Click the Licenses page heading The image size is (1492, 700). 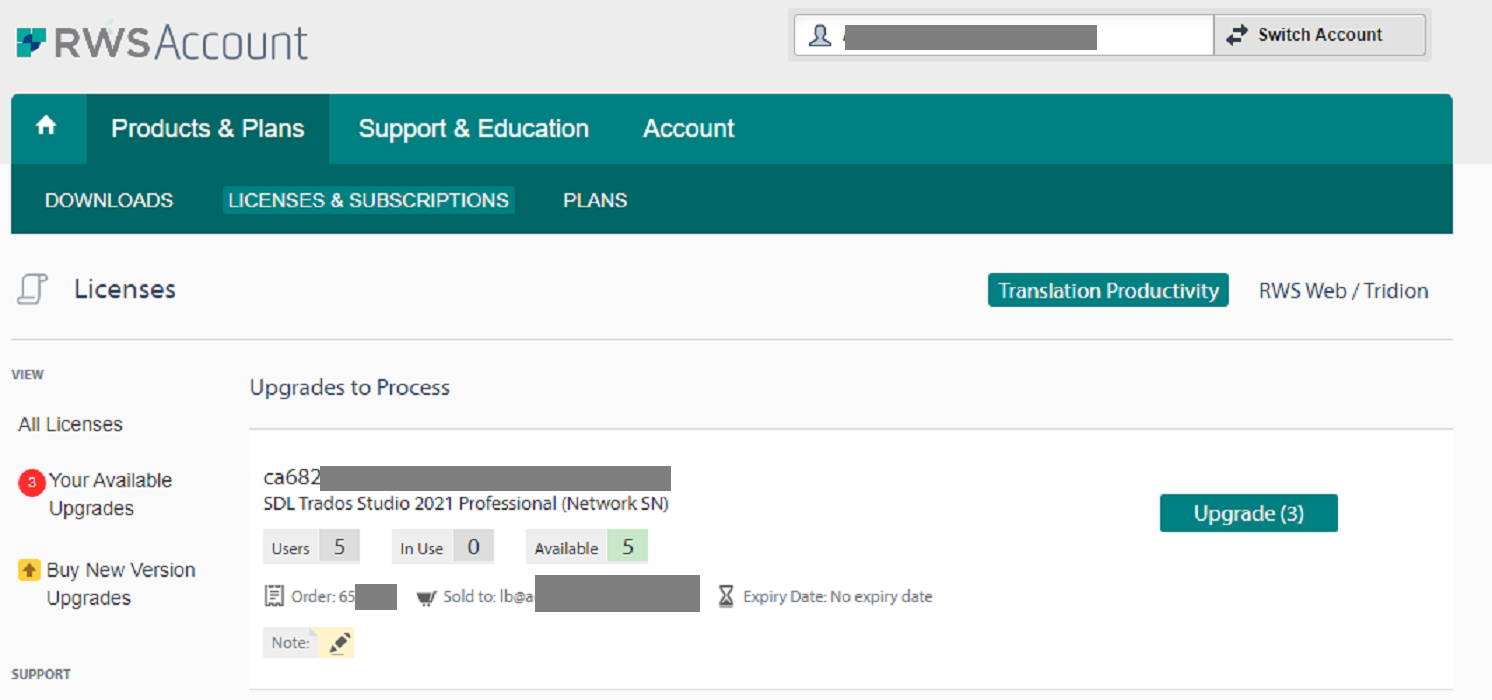(125, 290)
